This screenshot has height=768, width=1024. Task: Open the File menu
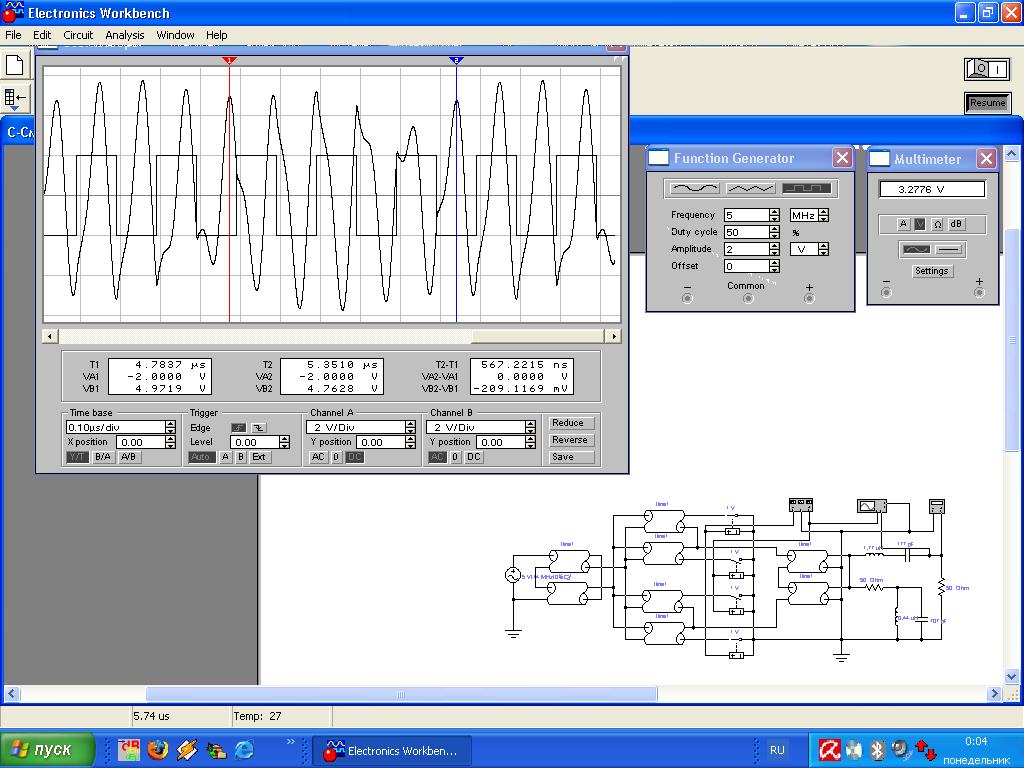pyautogui.click(x=13, y=35)
